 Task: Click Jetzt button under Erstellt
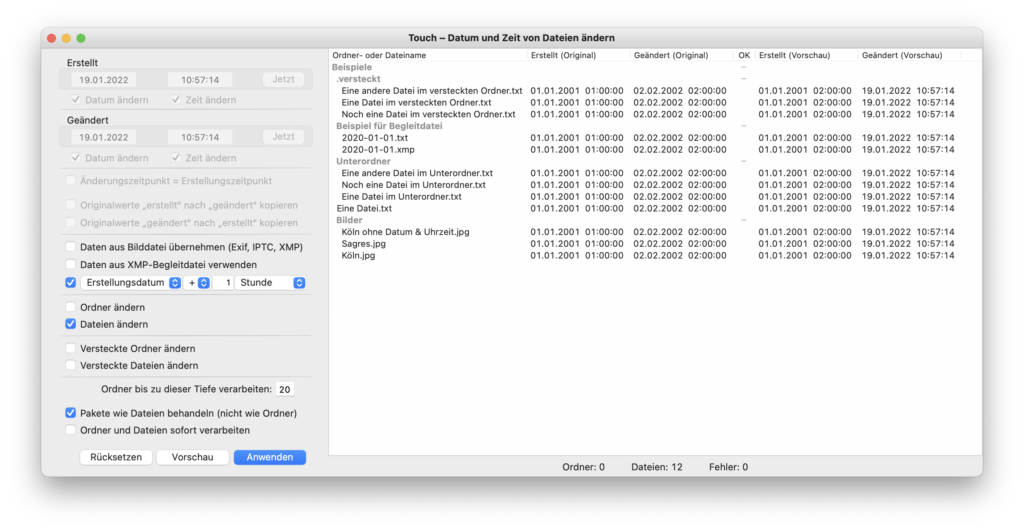click(283, 80)
